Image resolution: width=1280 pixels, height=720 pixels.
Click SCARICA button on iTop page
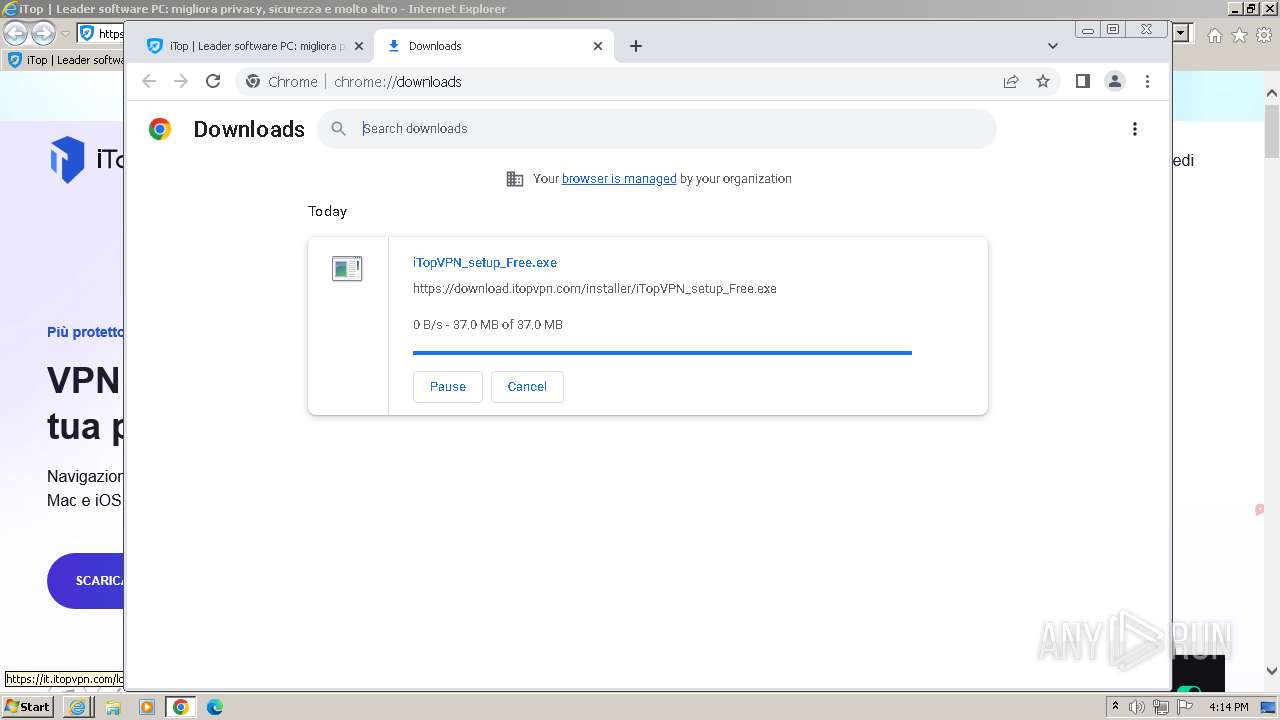click(86, 581)
